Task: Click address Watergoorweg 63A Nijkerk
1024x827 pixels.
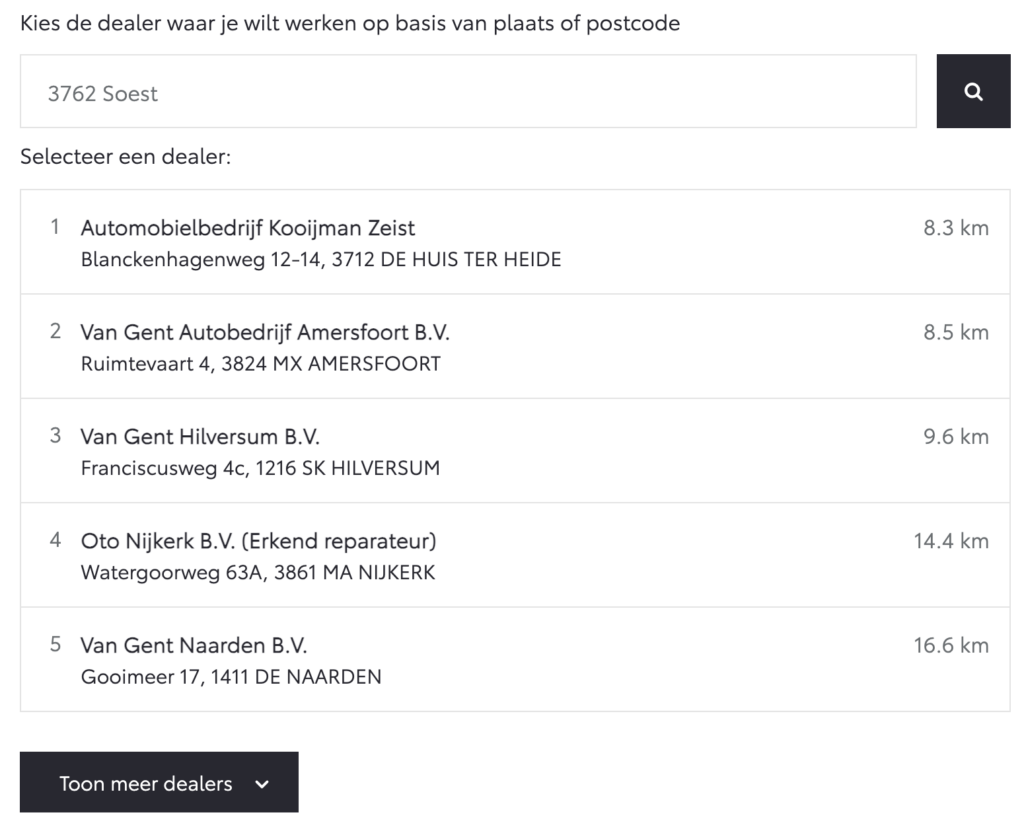Action: coord(258,573)
